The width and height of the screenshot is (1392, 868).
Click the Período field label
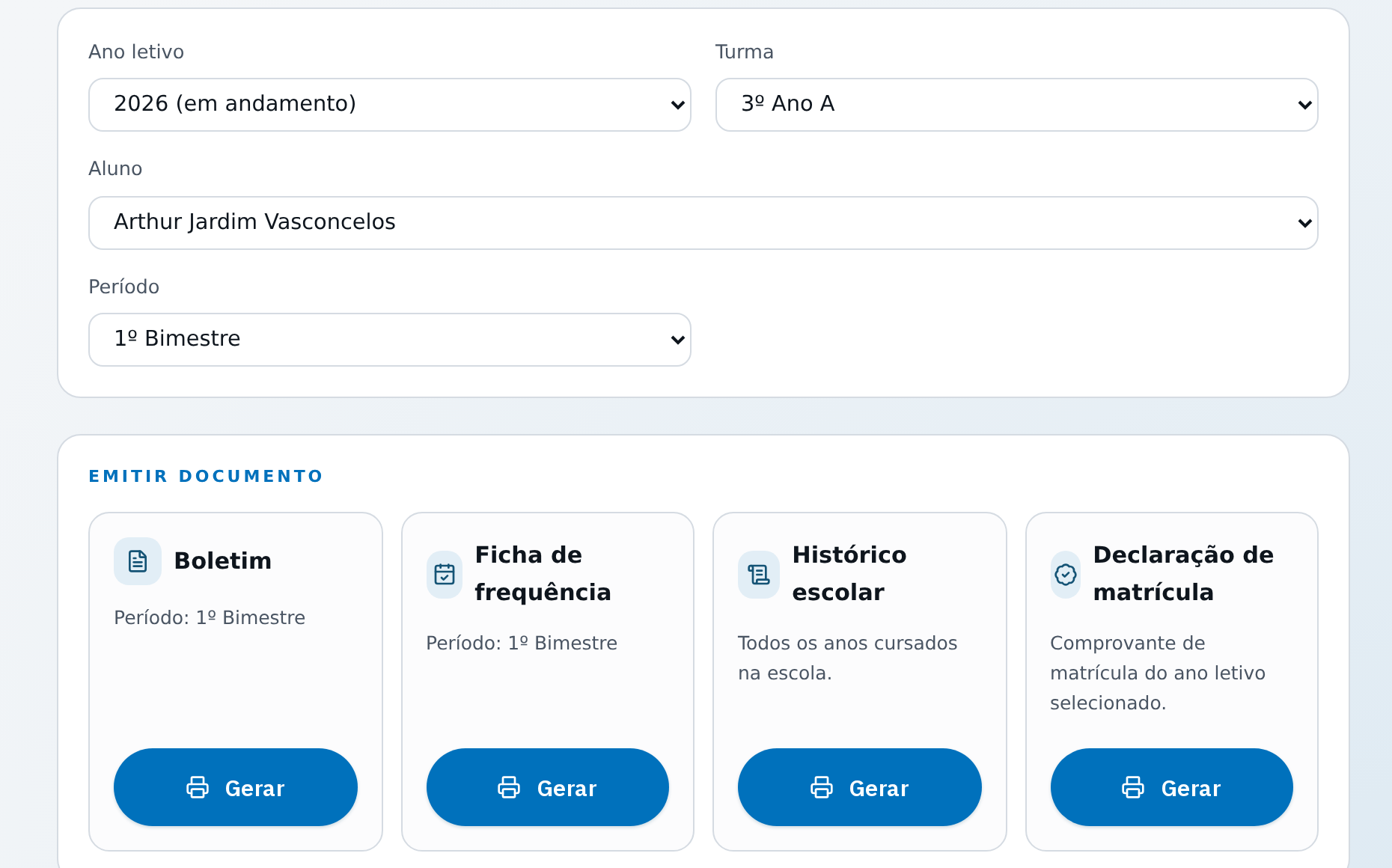(124, 287)
